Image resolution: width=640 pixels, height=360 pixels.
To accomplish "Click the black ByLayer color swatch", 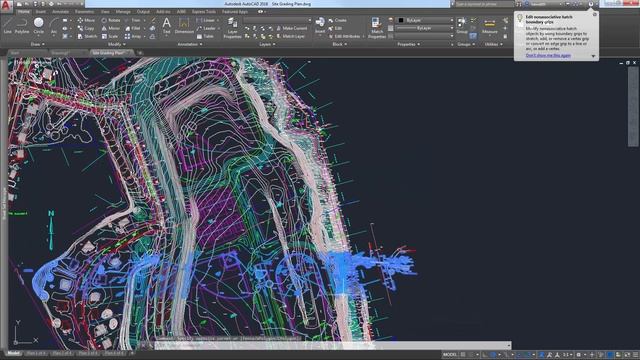I will point(401,20).
